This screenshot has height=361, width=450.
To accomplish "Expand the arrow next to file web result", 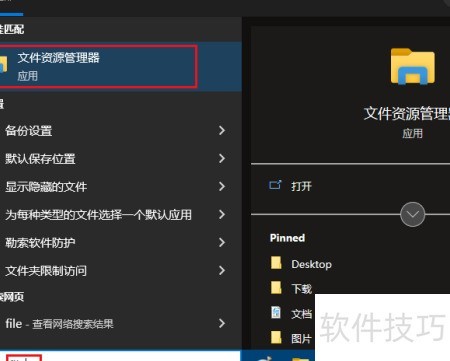I will tap(222, 323).
